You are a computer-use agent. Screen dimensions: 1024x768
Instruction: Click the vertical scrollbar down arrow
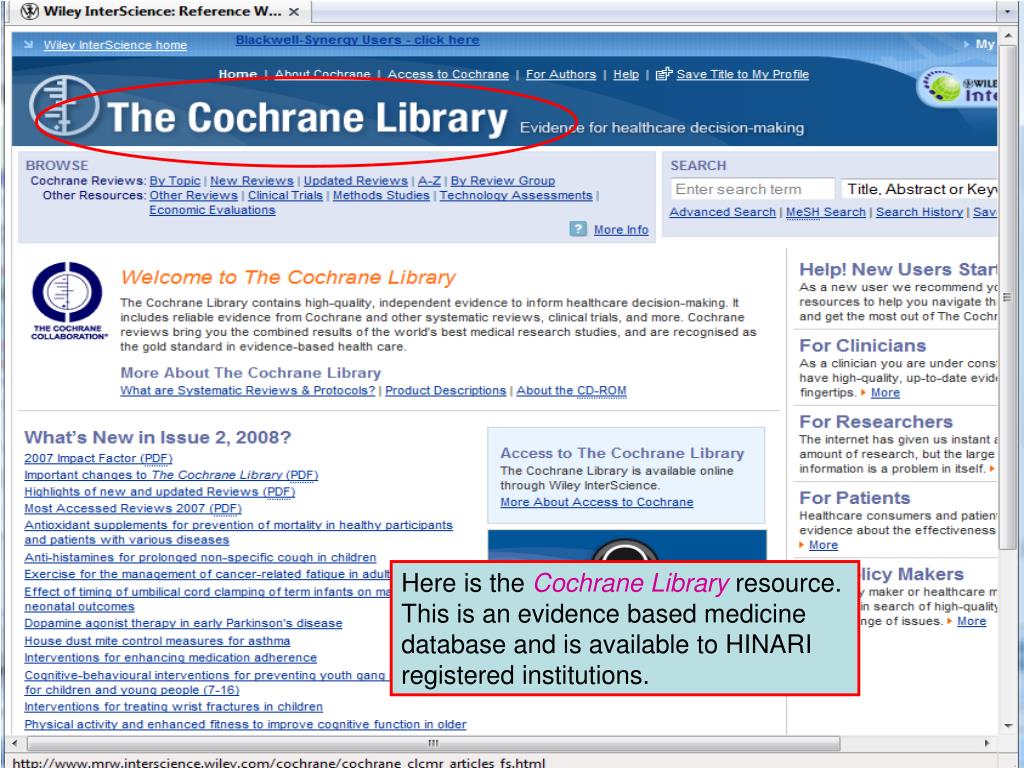(x=1008, y=726)
